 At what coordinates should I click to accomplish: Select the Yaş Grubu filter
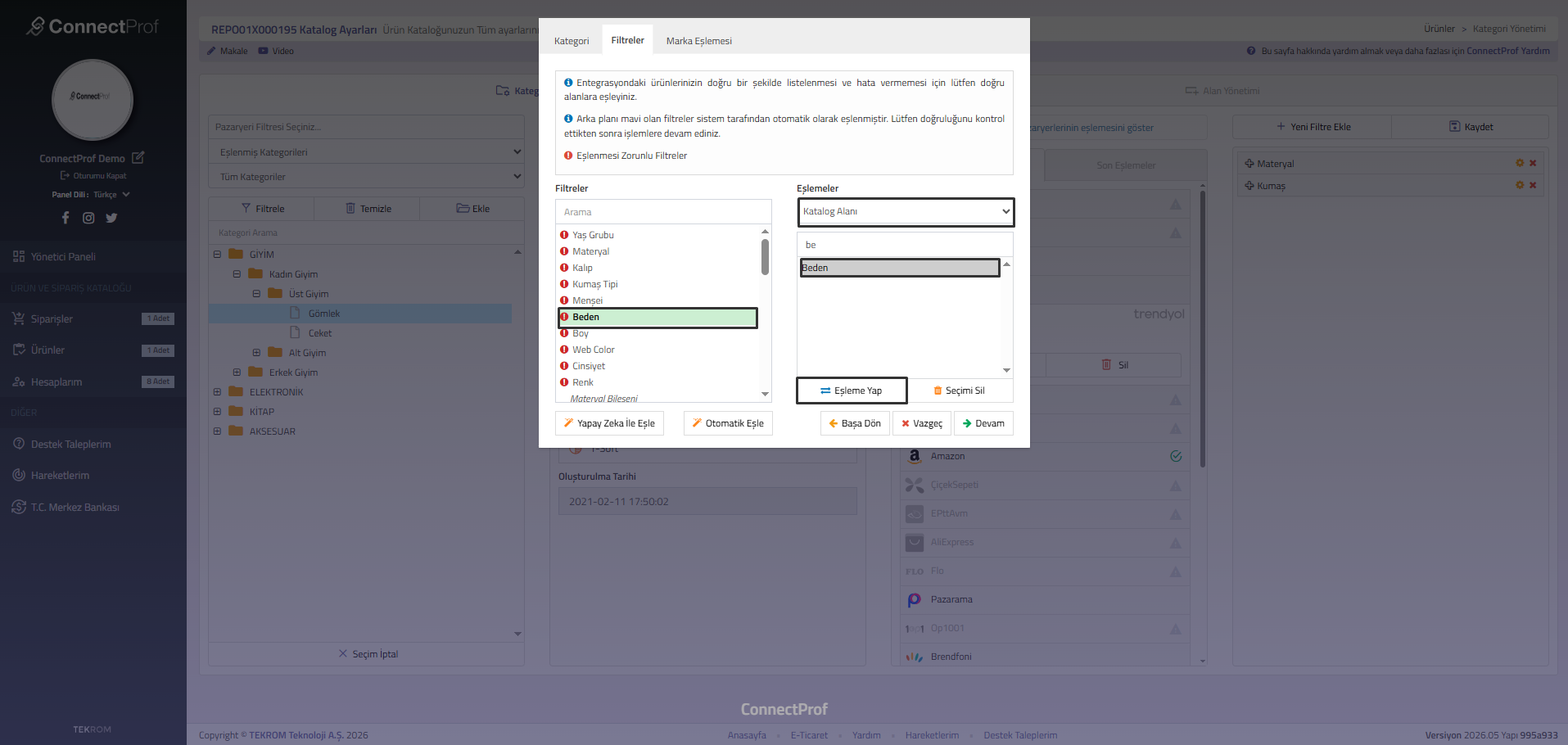coord(593,235)
